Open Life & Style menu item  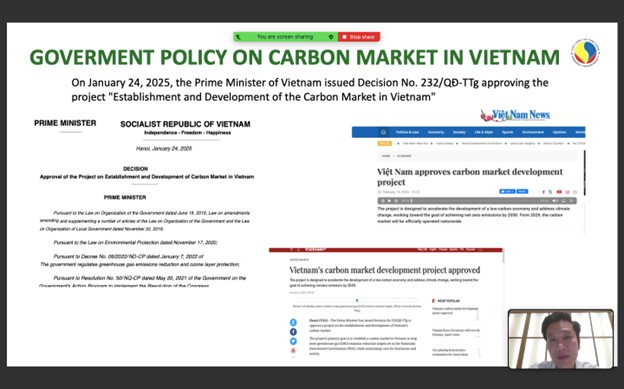pos(484,132)
